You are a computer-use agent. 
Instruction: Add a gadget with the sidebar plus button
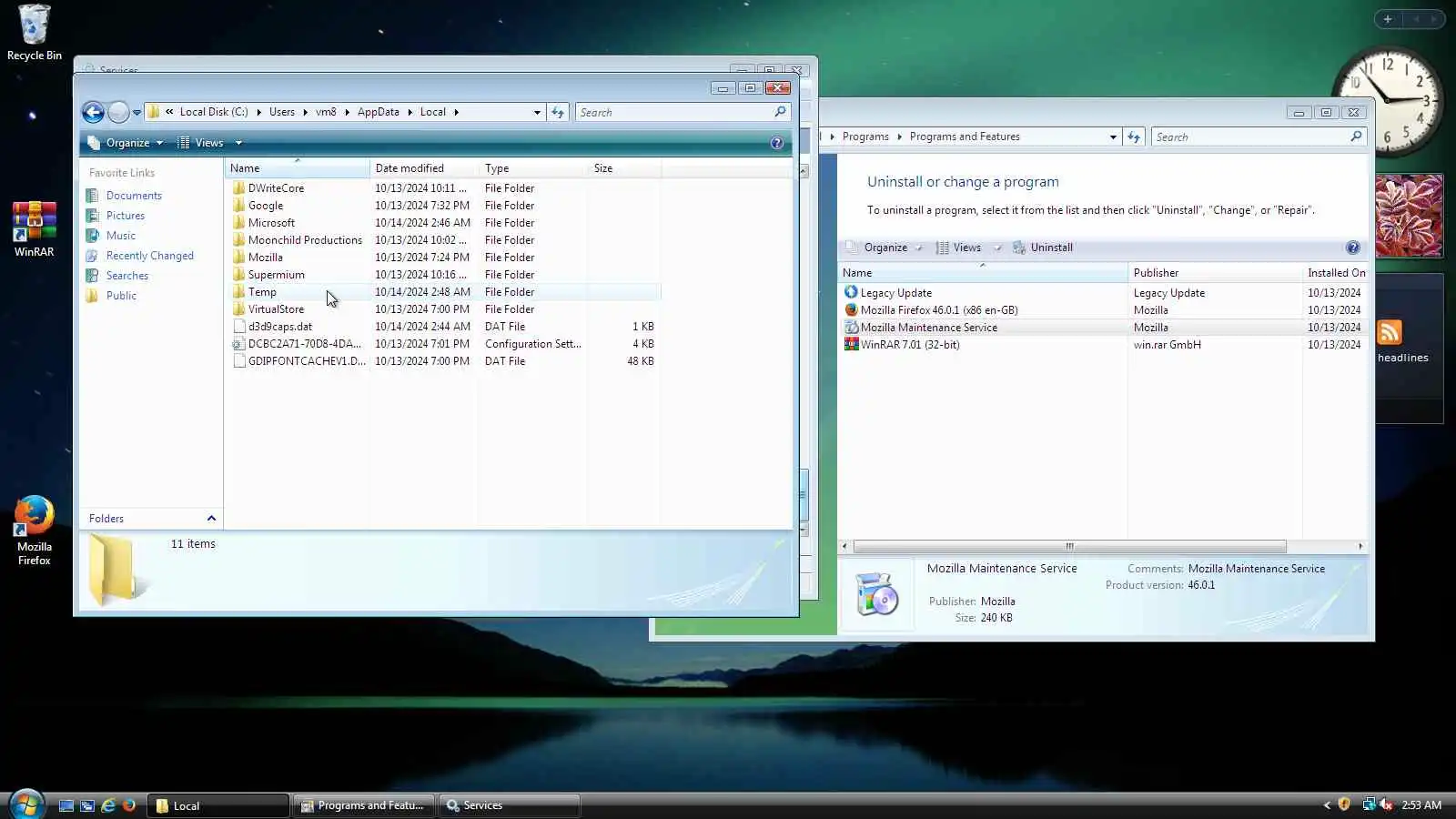click(x=1388, y=18)
